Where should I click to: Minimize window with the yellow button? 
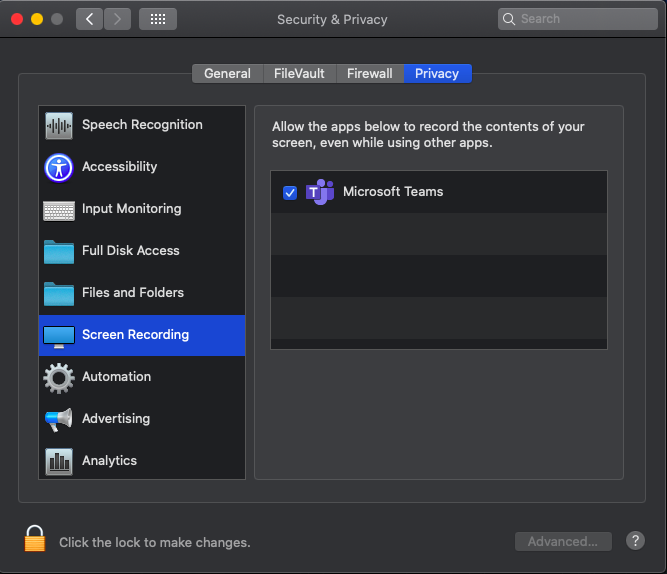37,19
